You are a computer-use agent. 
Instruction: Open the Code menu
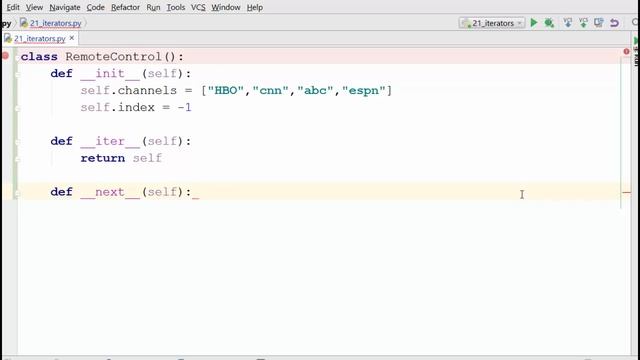point(96,7)
